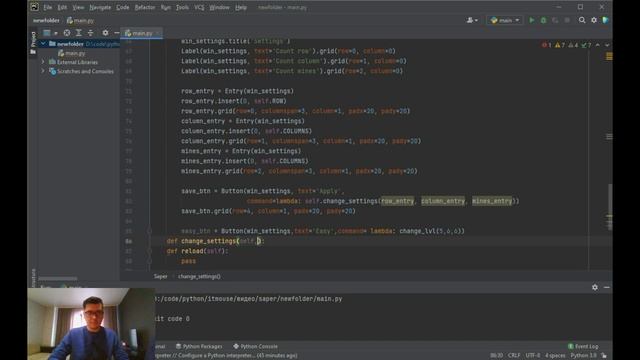The image size is (640, 360).
Task: Click Run with Coverage icon in toolbar
Action: click(555, 20)
